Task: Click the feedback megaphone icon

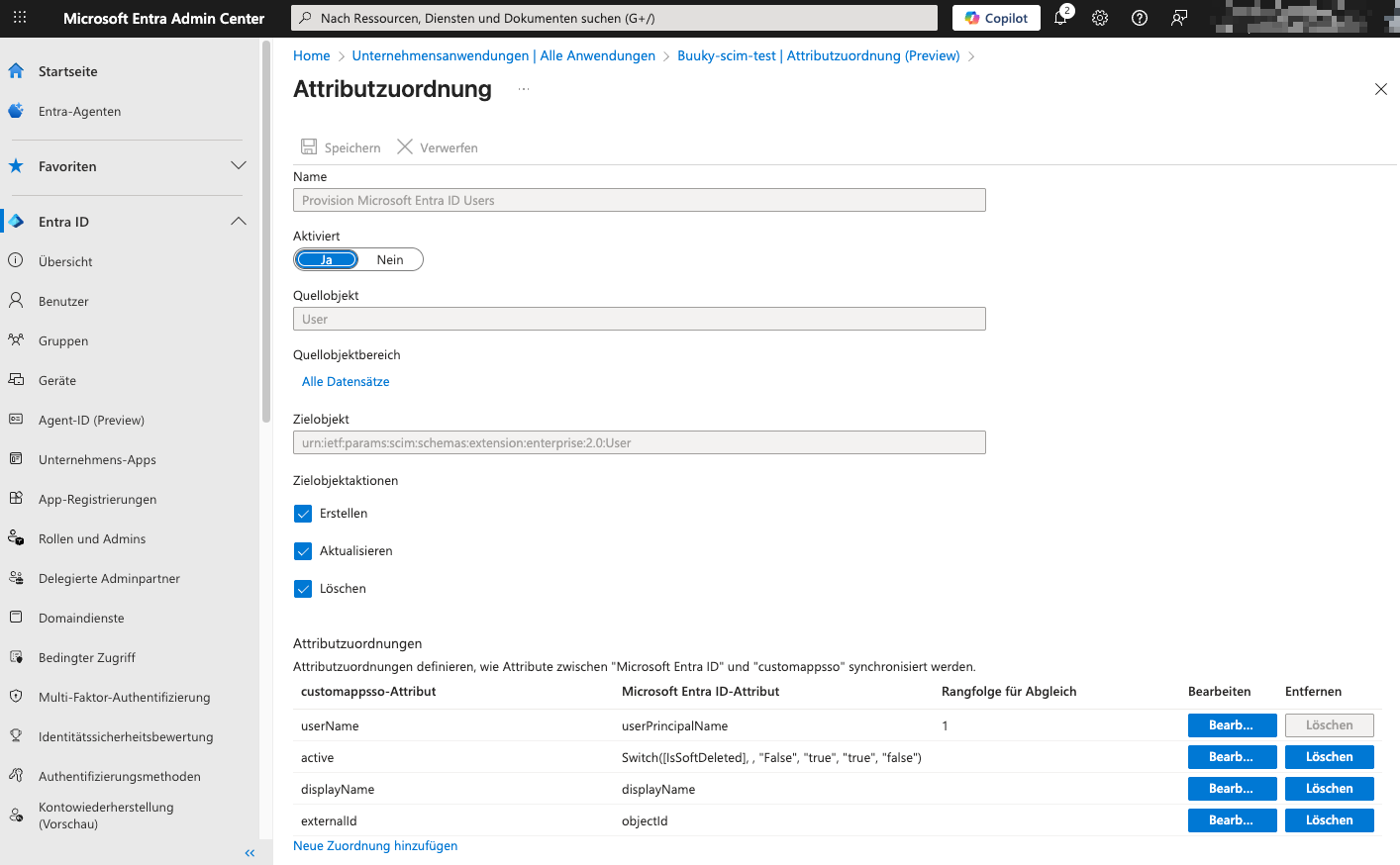Action: (1178, 17)
